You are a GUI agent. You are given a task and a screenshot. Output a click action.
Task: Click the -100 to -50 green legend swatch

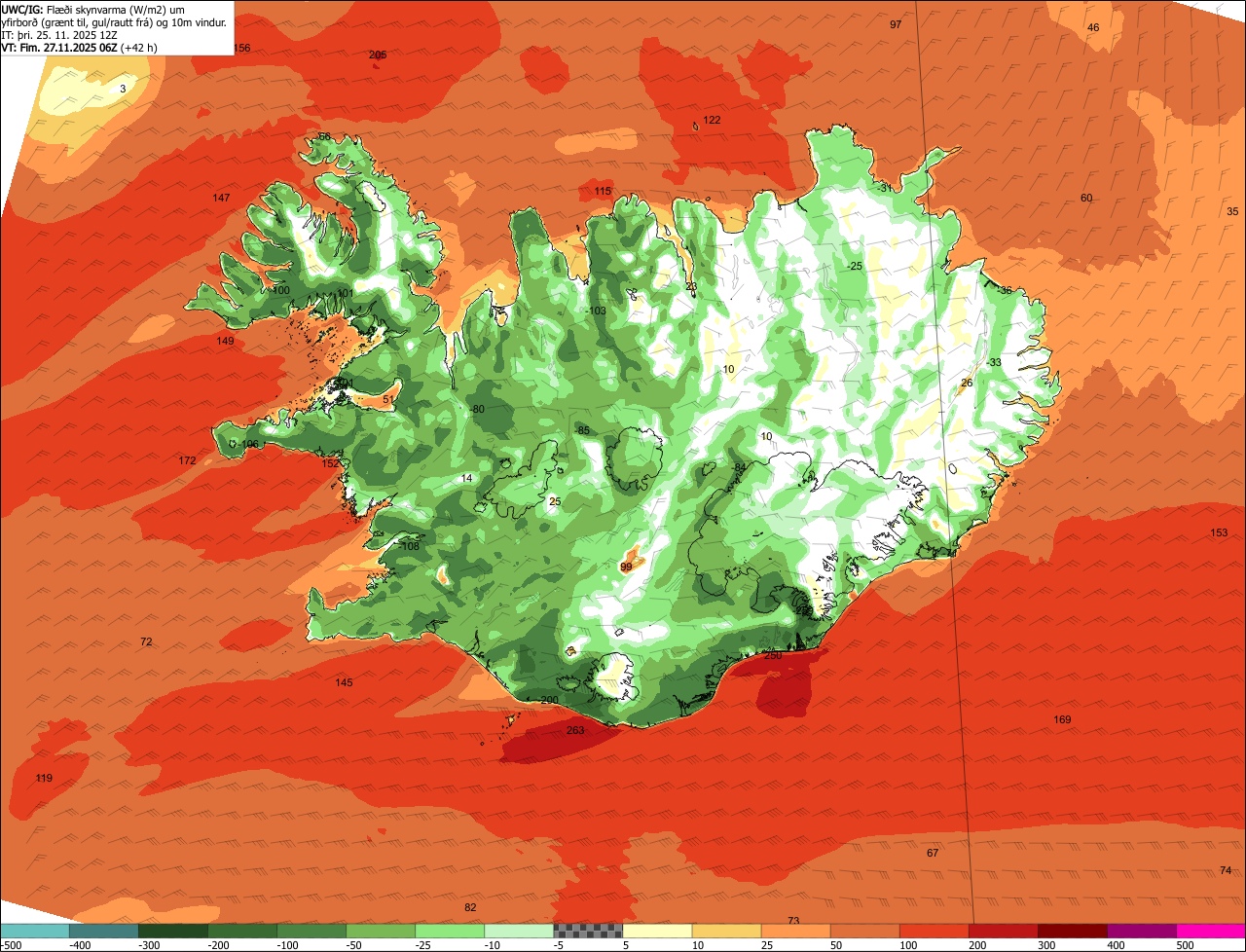(311, 931)
